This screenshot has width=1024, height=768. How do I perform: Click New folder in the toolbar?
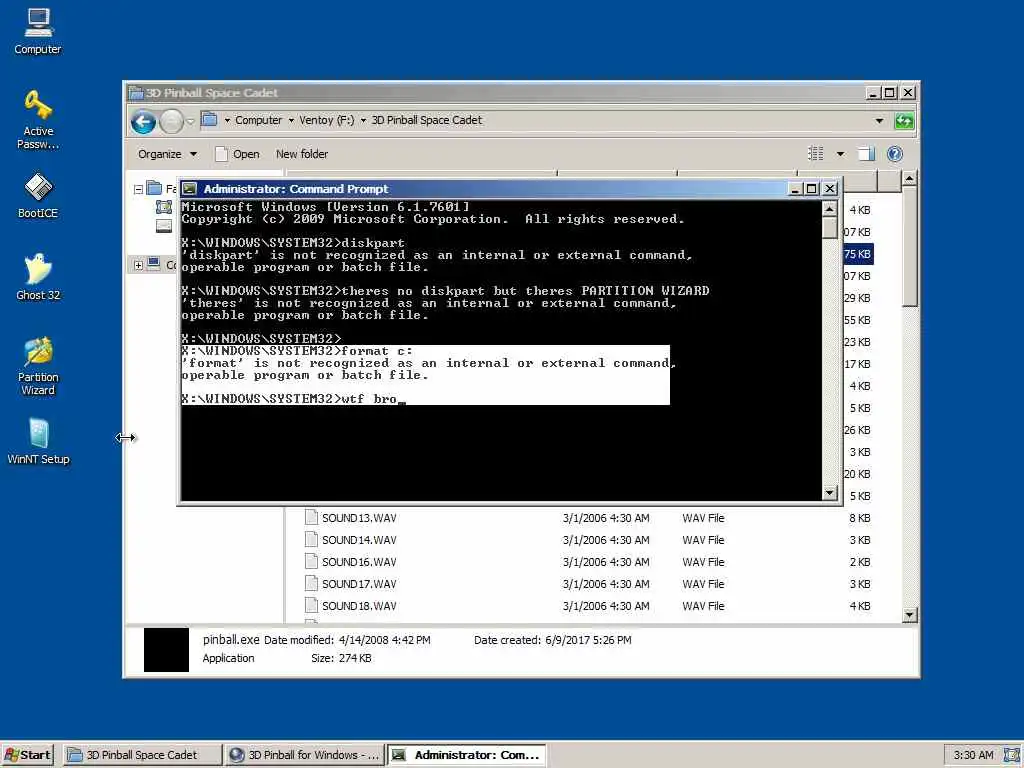302,154
